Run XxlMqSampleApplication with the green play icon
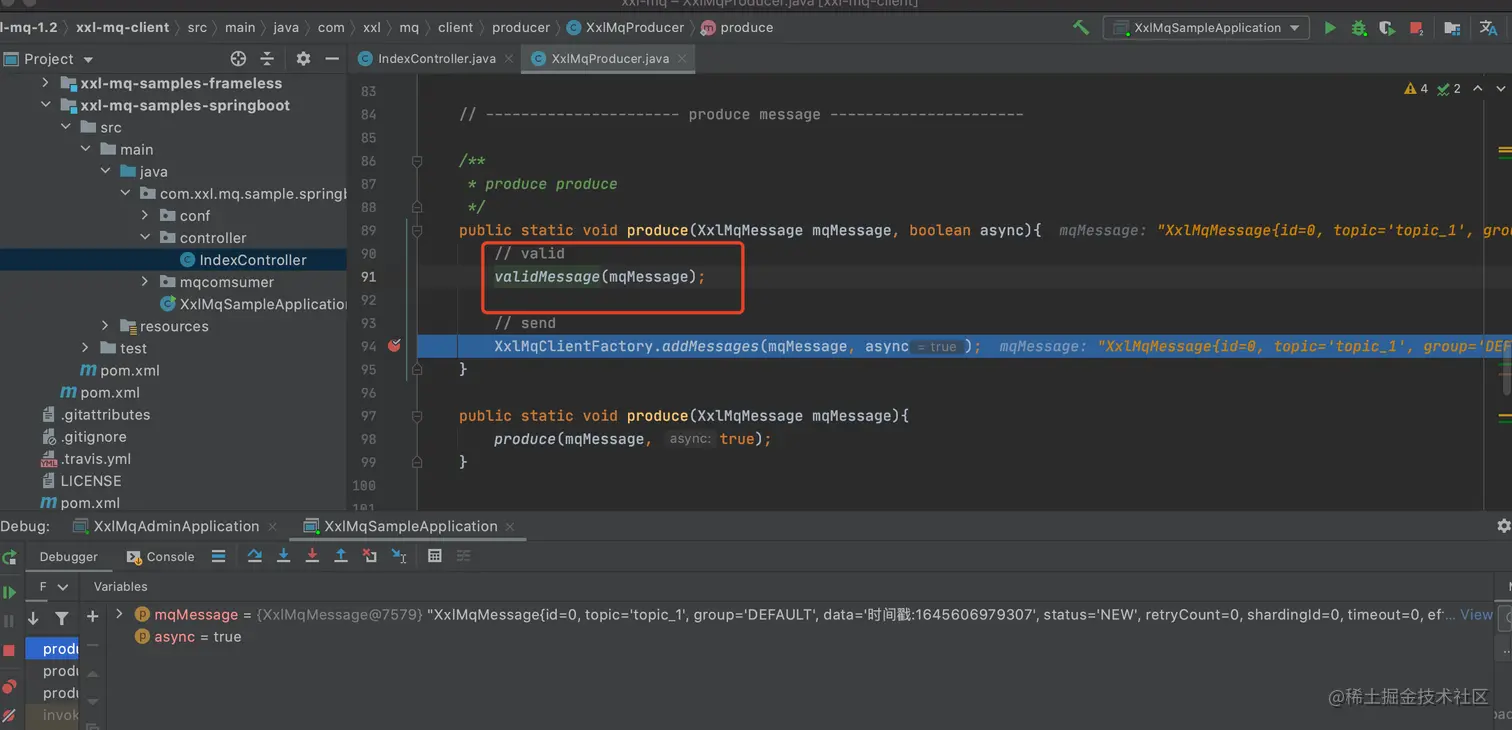 pos(1330,28)
